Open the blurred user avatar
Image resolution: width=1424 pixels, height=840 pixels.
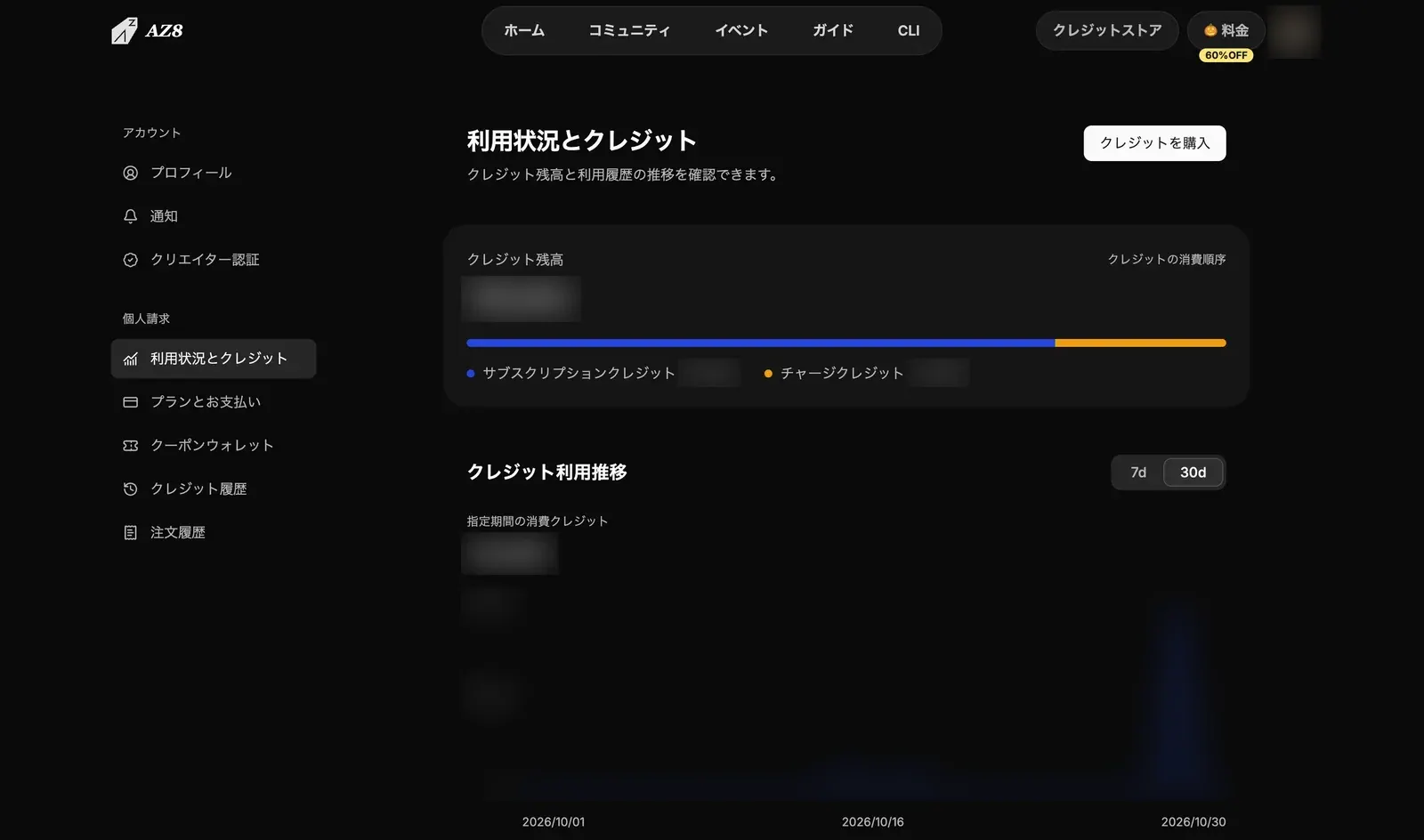[1294, 31]
